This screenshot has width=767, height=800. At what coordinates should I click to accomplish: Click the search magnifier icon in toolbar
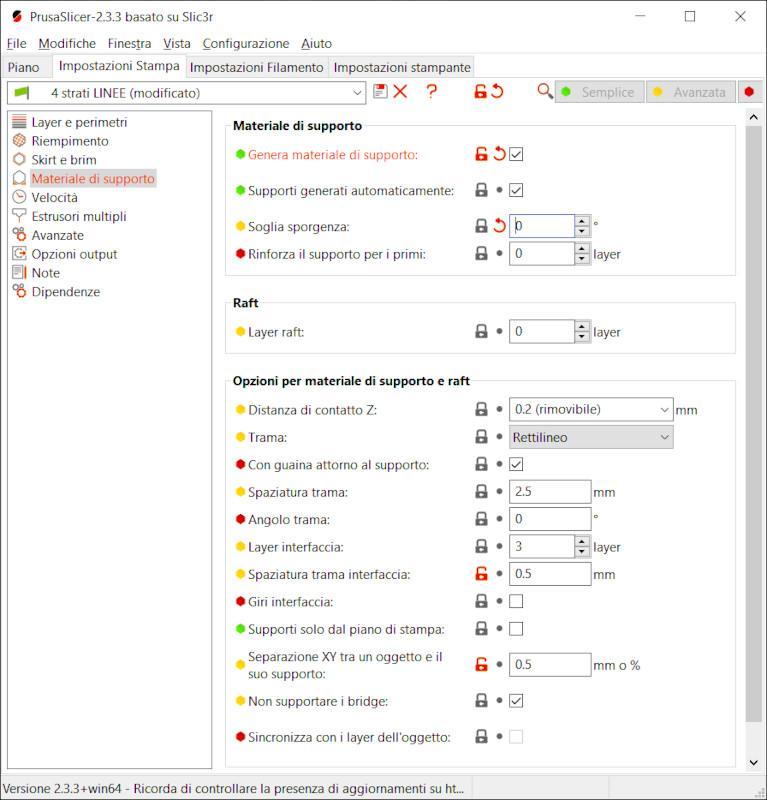(x=544, y=92)
